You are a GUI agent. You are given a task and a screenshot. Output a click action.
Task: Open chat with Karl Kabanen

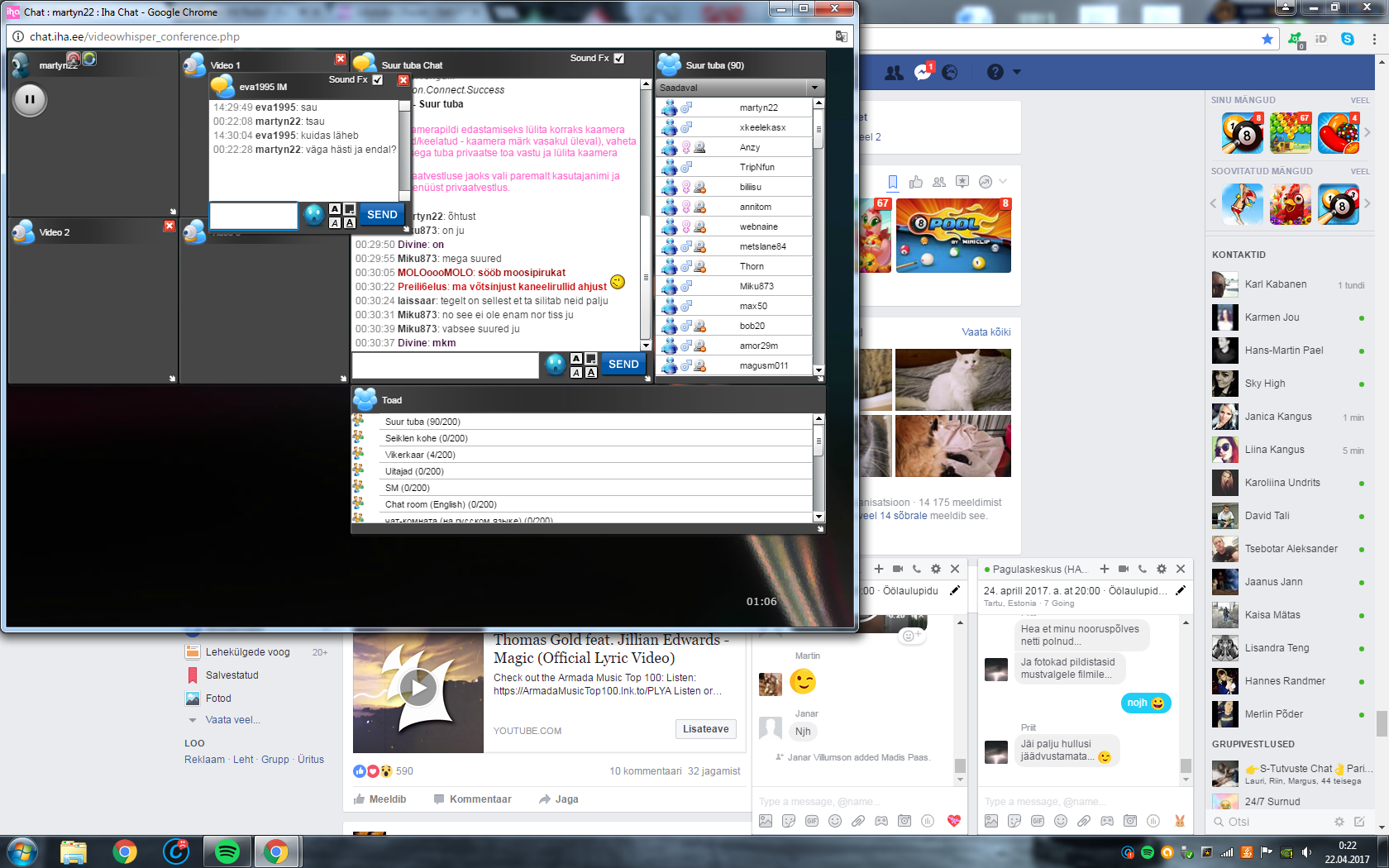pyautogui.click(x=1290, y=284)
